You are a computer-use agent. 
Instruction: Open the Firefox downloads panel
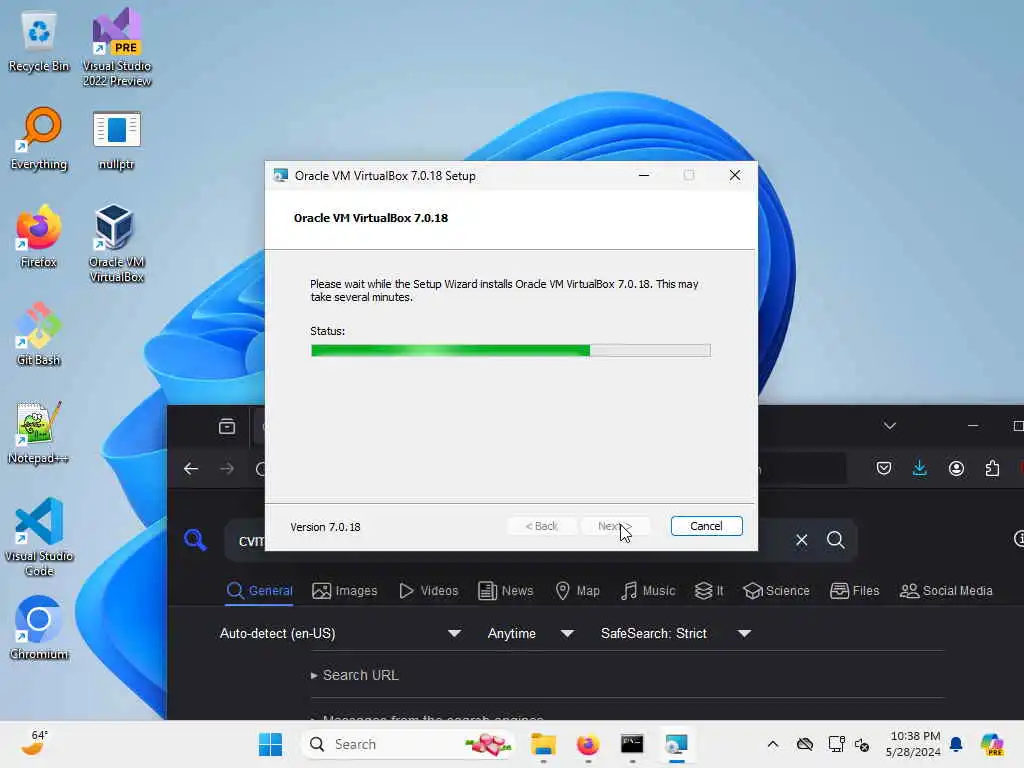[920, 468]
